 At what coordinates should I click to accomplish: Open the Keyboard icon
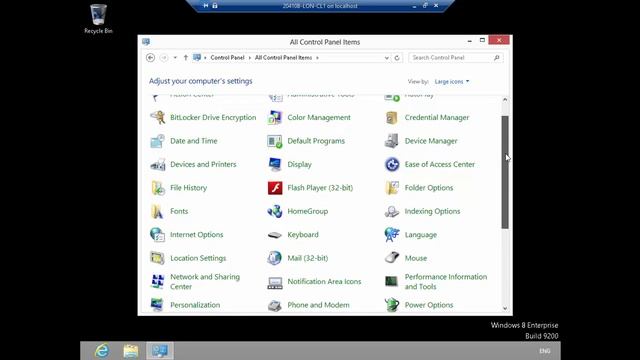(x=275, y=235)
